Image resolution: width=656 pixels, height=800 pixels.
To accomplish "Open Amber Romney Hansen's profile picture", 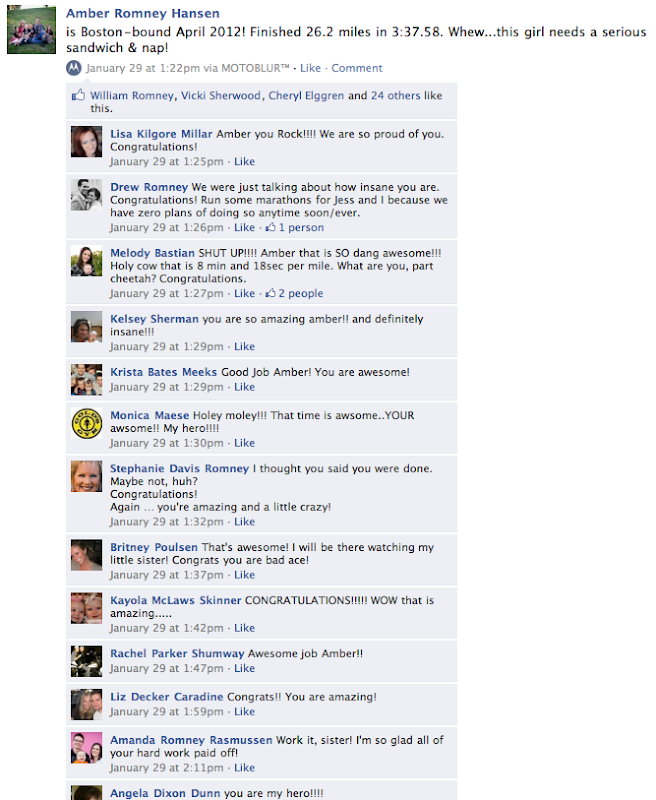I will point(31,29).
